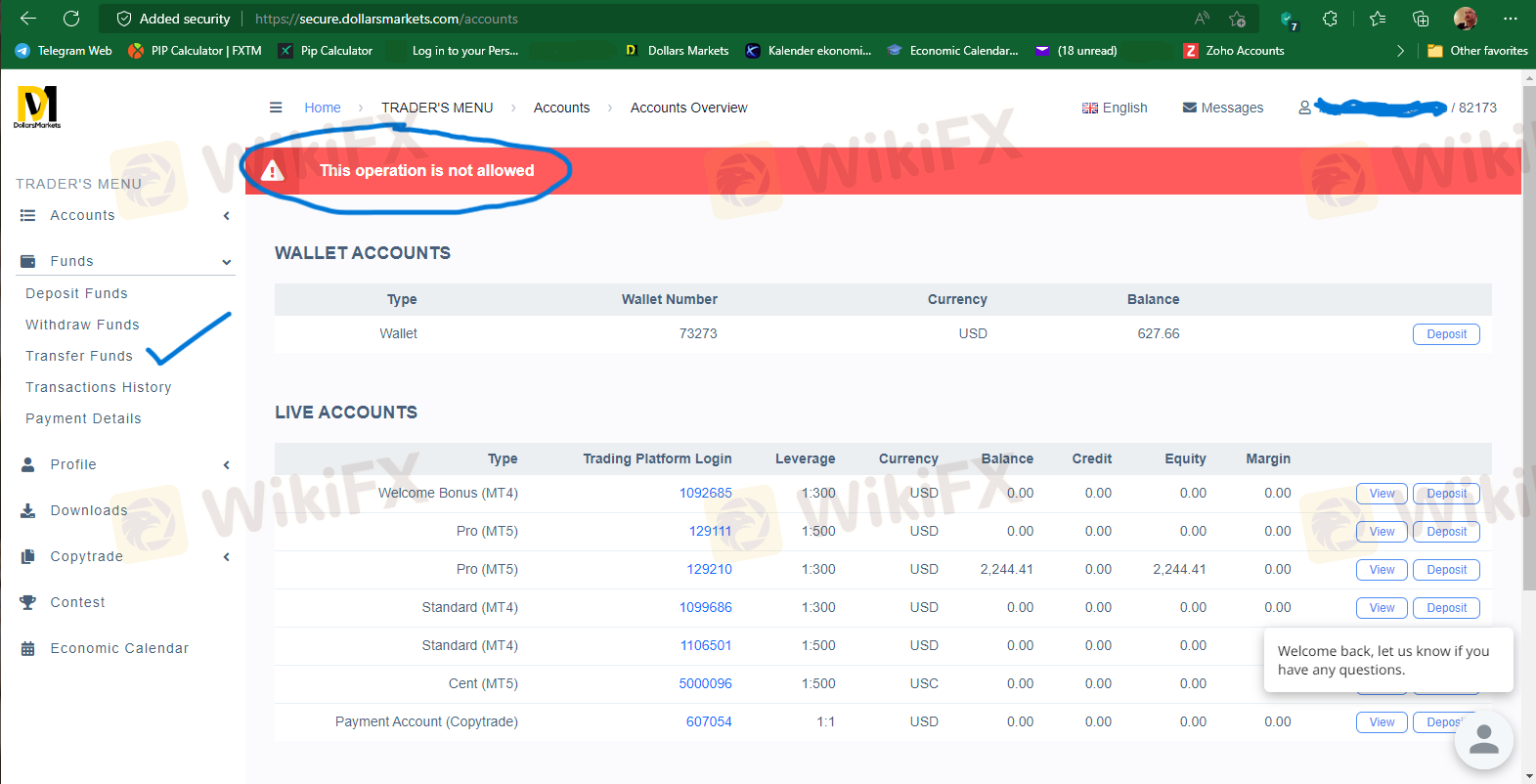Click the user profile icon in header
This screenshot has height=784, width=1536.
(1304, 108)
